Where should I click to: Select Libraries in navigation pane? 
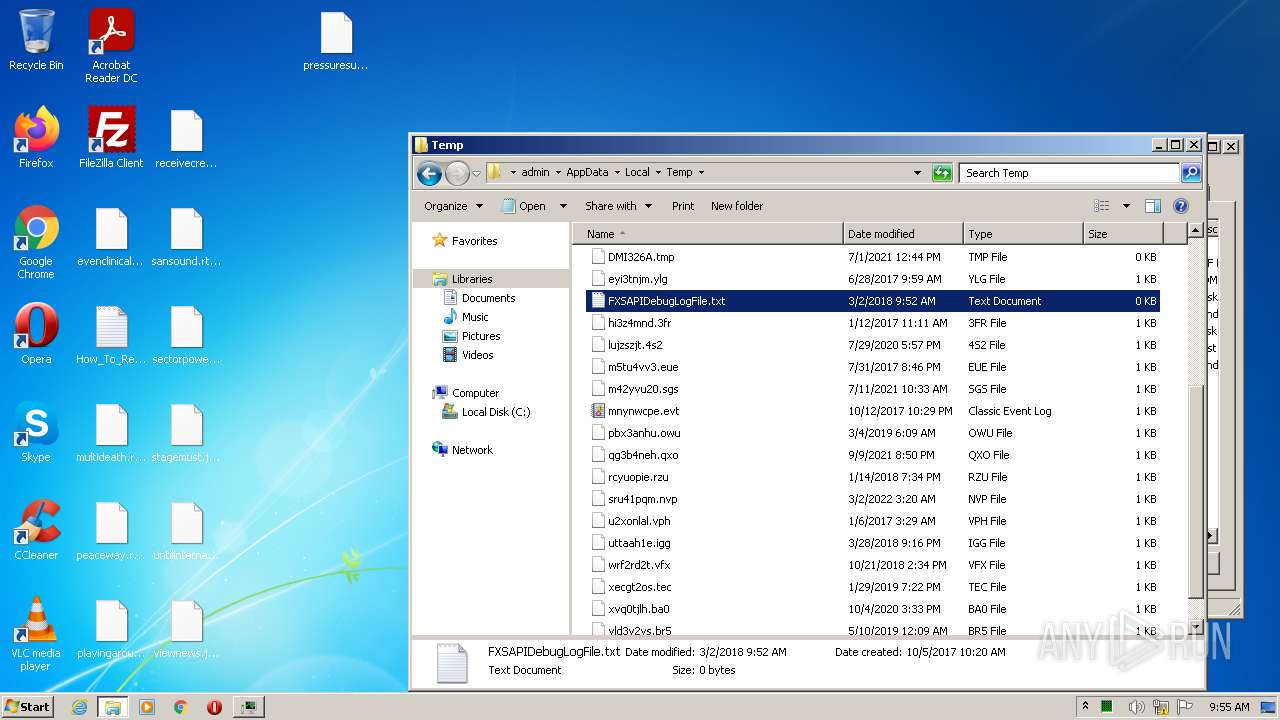click(x=471, y=279)
